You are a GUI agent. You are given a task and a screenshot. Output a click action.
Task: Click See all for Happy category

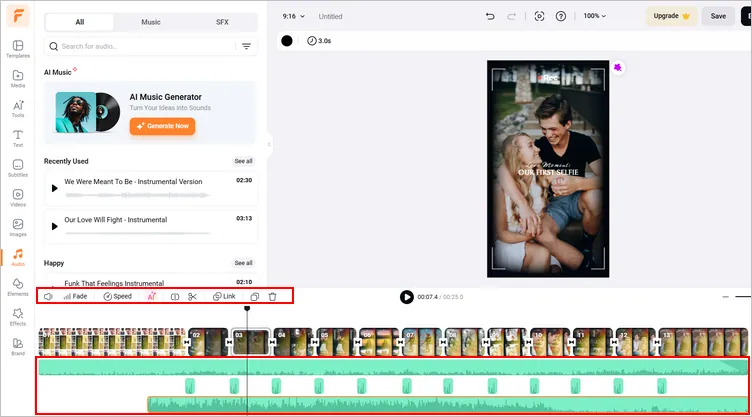[243, 263]
